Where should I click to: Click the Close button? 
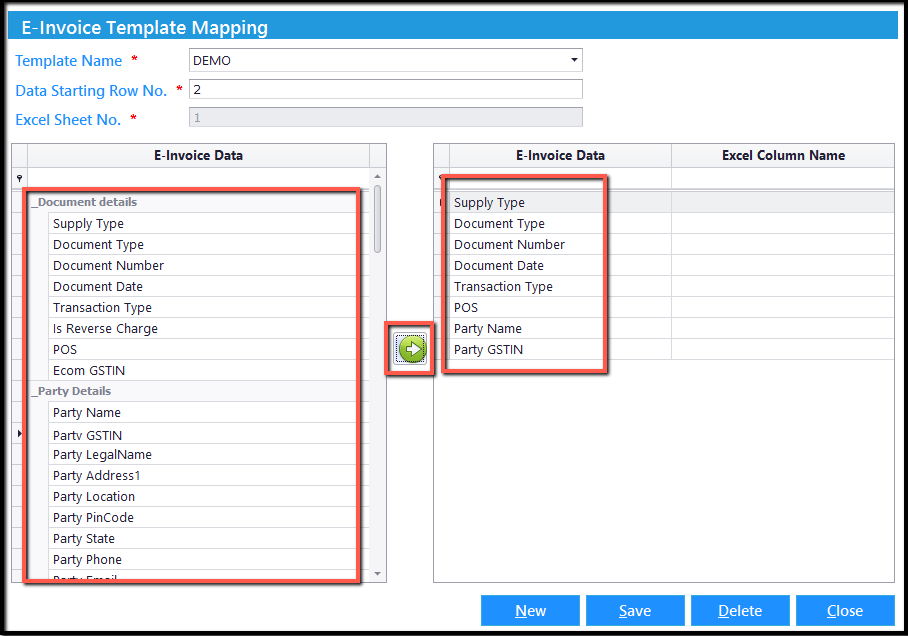pos(845,610)
